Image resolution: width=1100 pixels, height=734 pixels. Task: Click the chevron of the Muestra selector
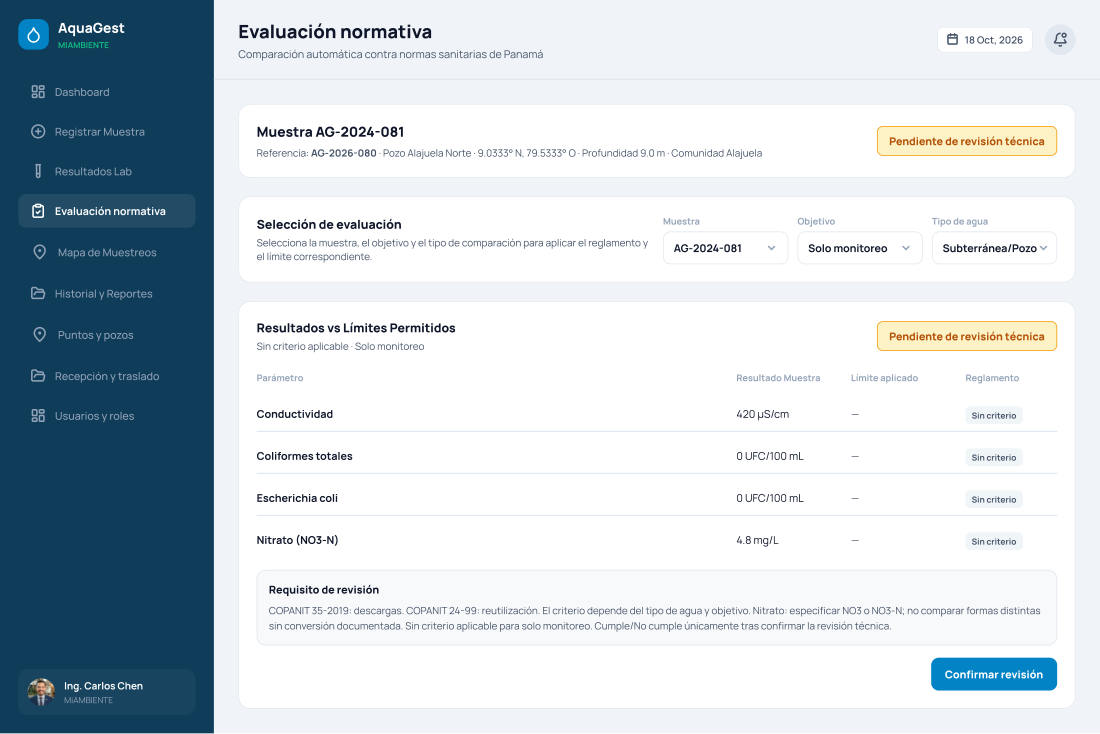pos(771,248)
